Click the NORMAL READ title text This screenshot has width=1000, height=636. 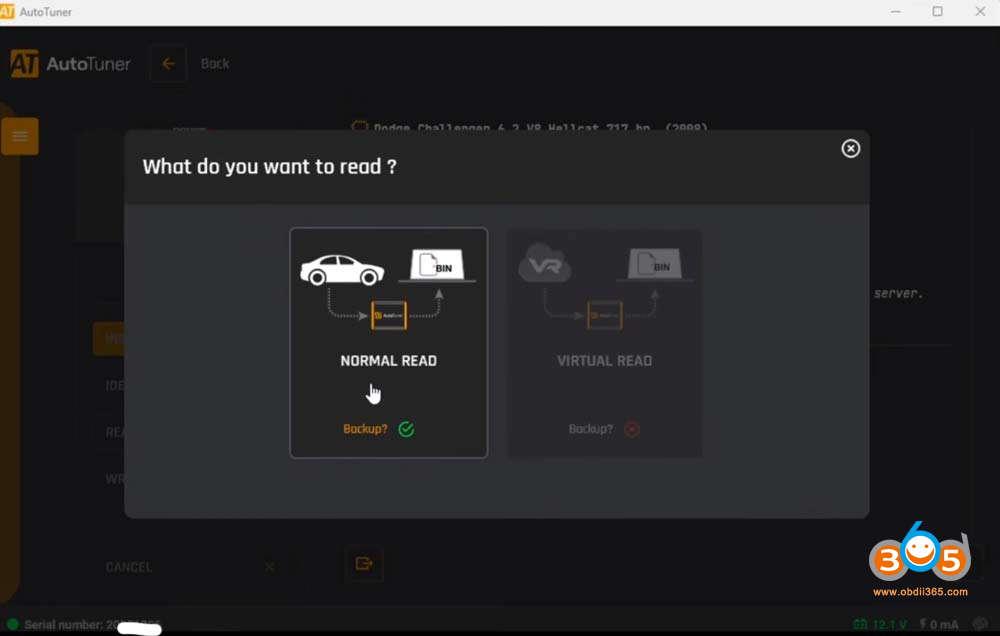388,361
